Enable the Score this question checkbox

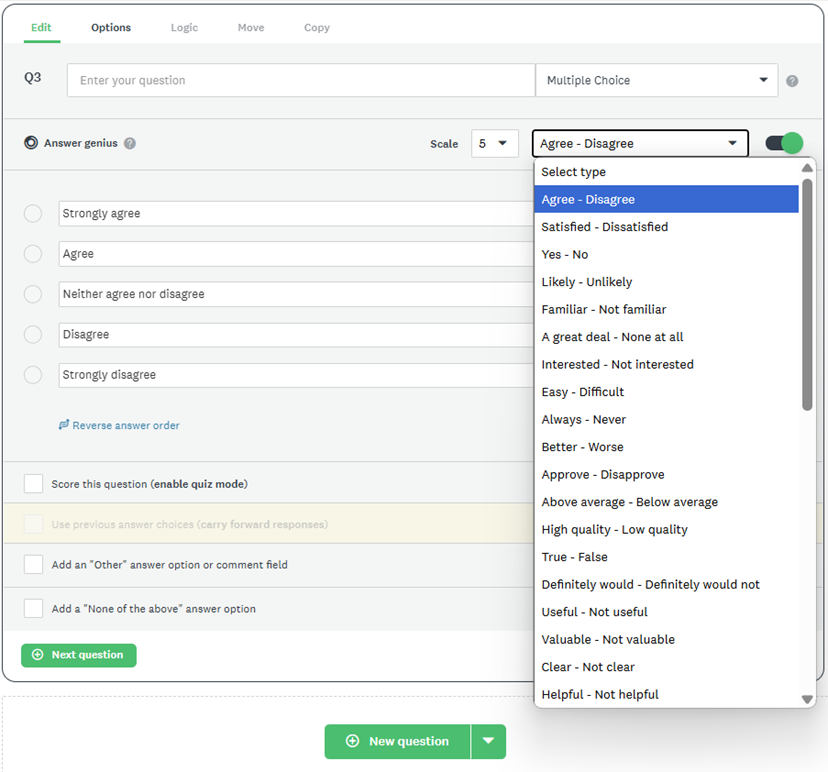point(34,484)
